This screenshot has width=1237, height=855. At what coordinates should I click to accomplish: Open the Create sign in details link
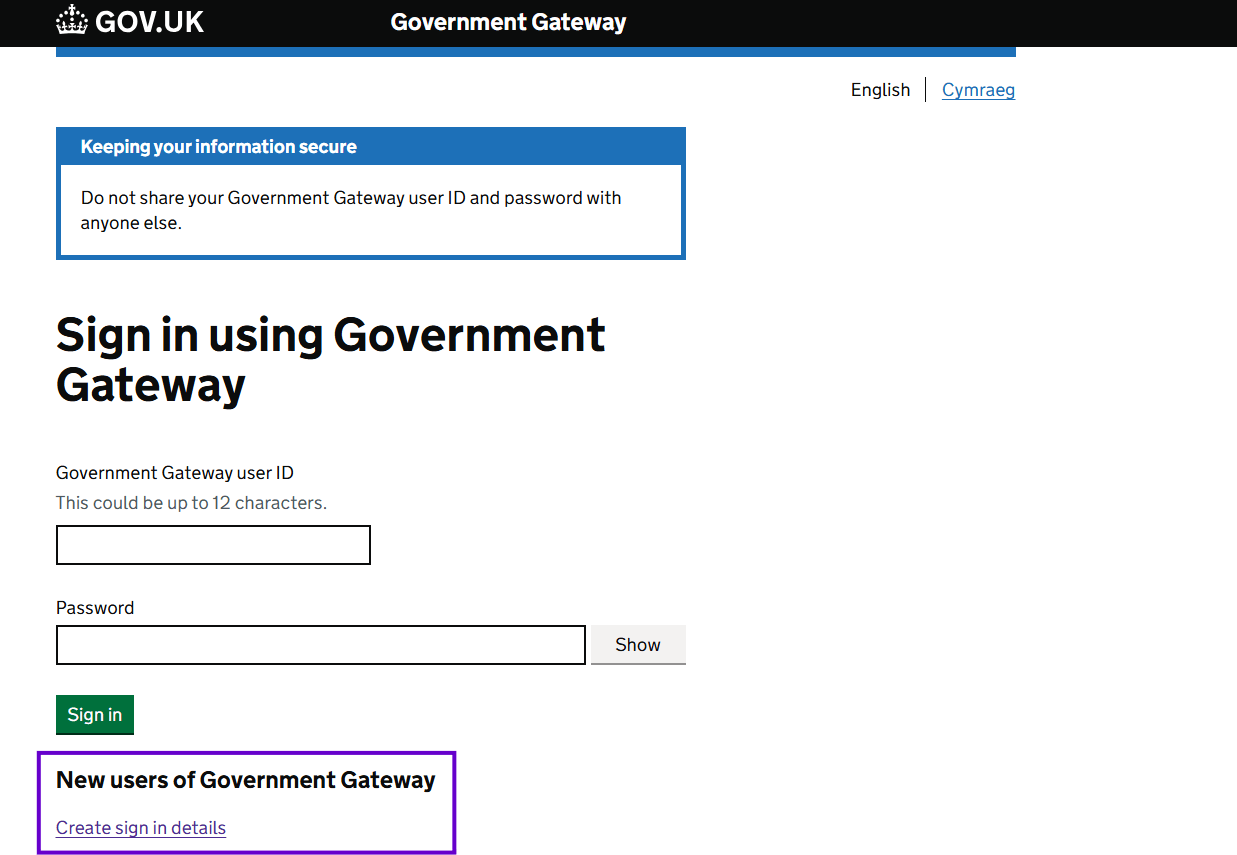tap(140, 827)
